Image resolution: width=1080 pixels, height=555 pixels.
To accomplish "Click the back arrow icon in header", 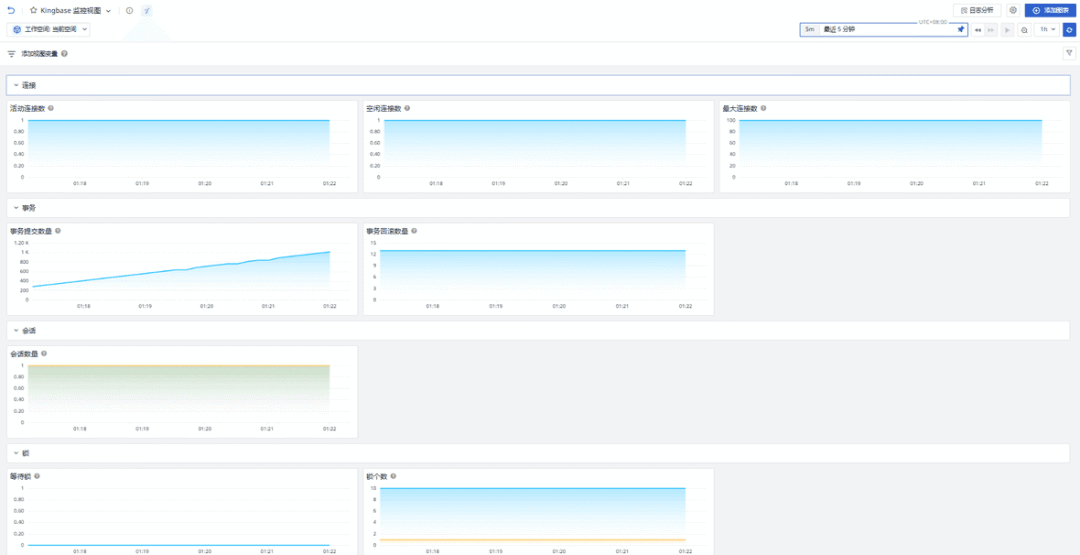I will click(11, 10).
